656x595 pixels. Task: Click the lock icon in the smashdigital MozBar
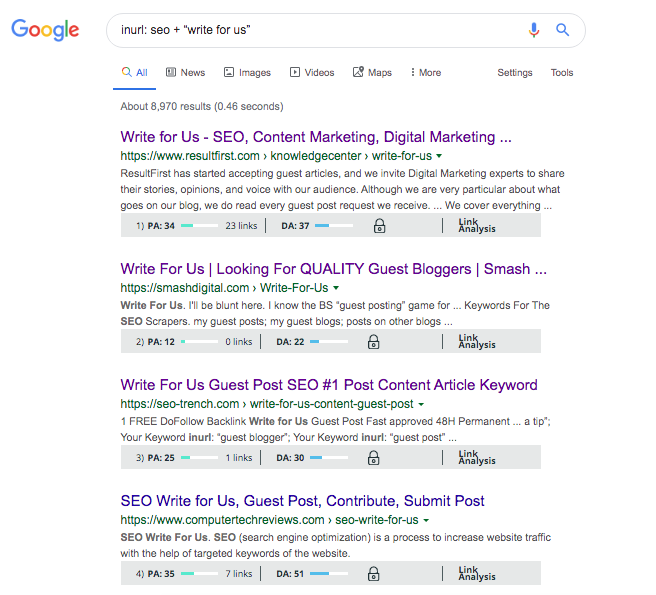pos(374,342)
